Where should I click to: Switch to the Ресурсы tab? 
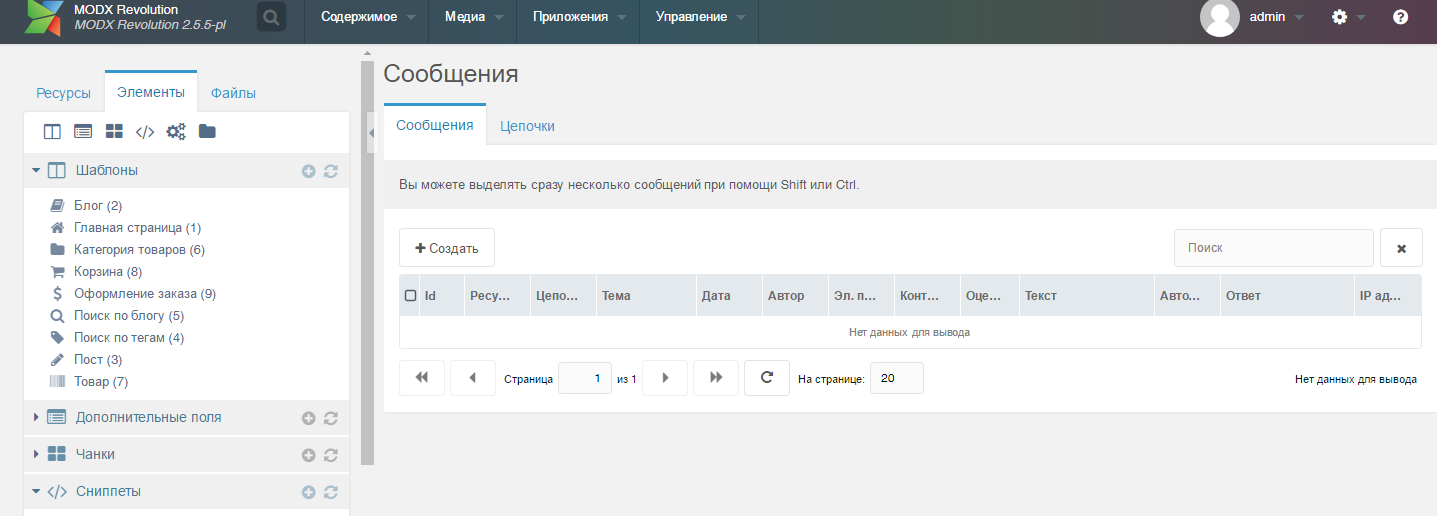pyautogui.click(x=64, y=93)
